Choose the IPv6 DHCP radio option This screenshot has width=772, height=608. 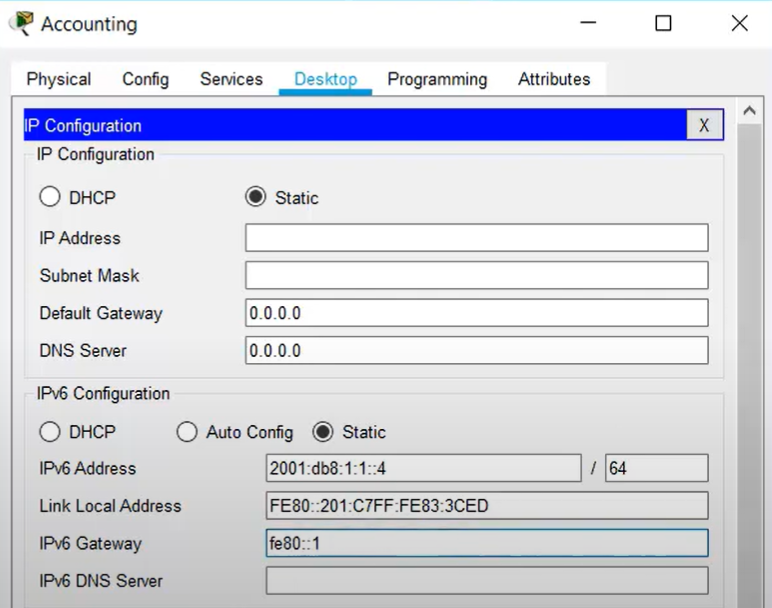pos(50,432)
